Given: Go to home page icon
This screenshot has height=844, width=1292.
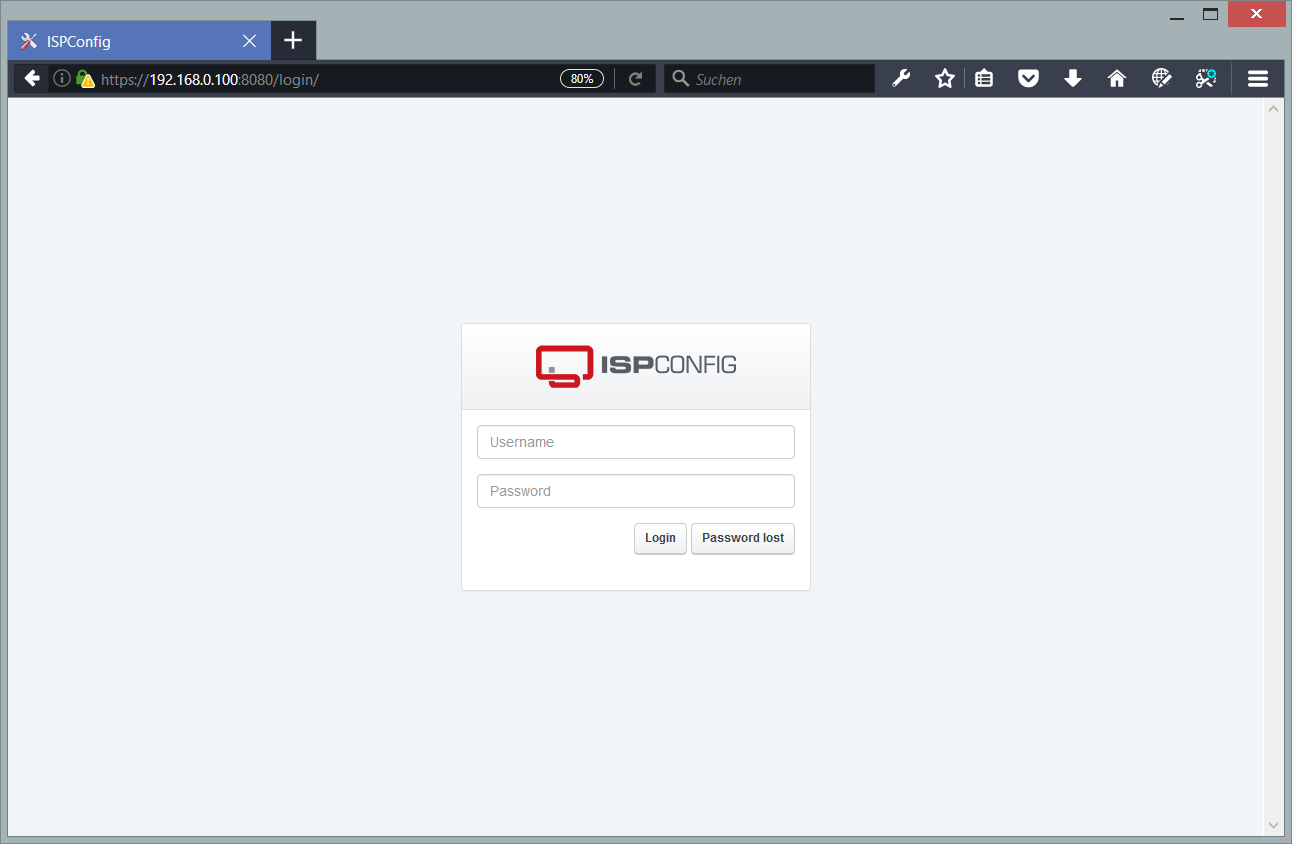Looking at the screenshot, I should pyautogui.click(x=1117, y=78).
